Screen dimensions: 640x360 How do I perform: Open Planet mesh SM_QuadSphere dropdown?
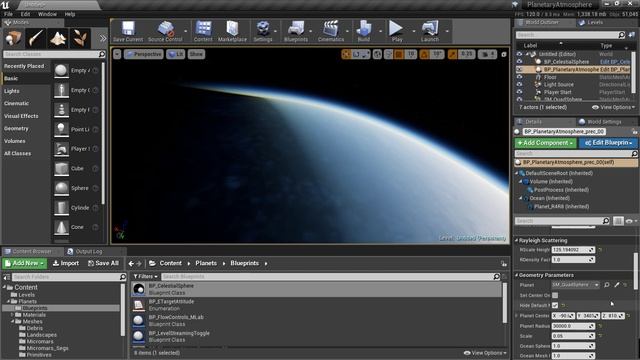[576, 285]
